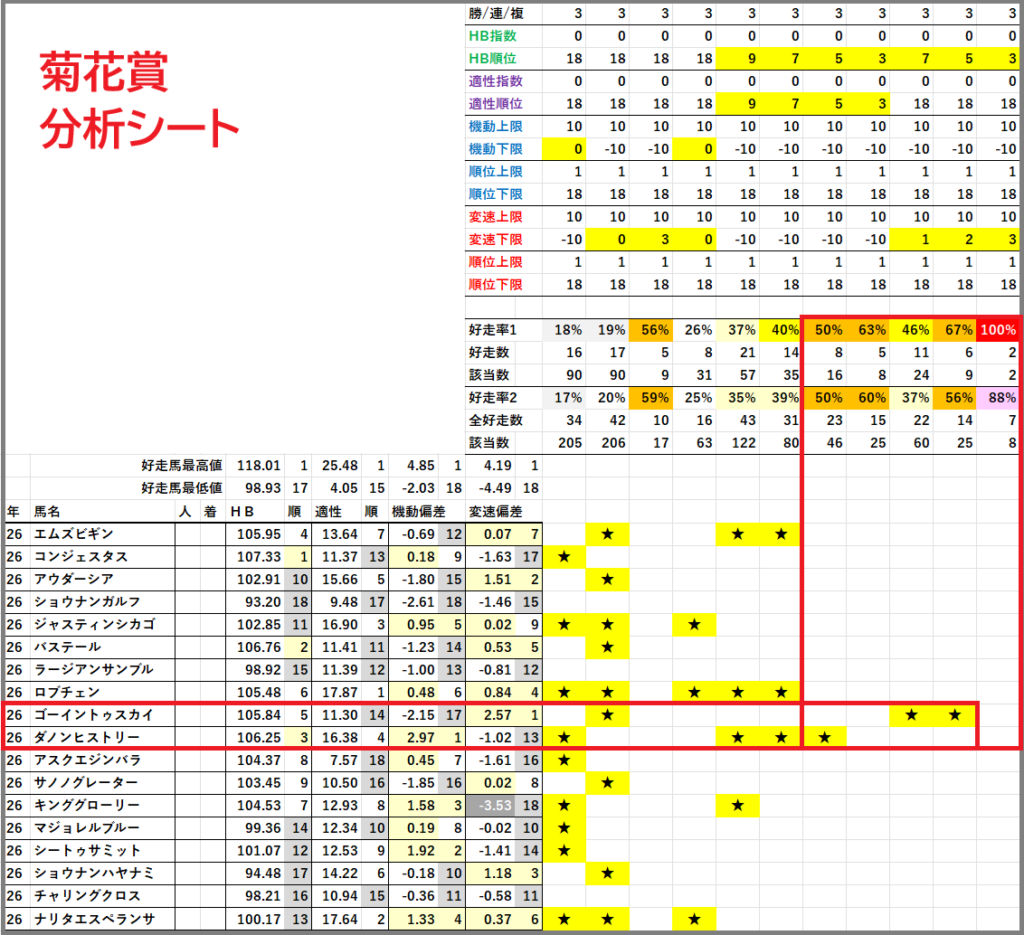
Task: Select コンジェスタス HB value 107.33
Action: pos(259,557)
